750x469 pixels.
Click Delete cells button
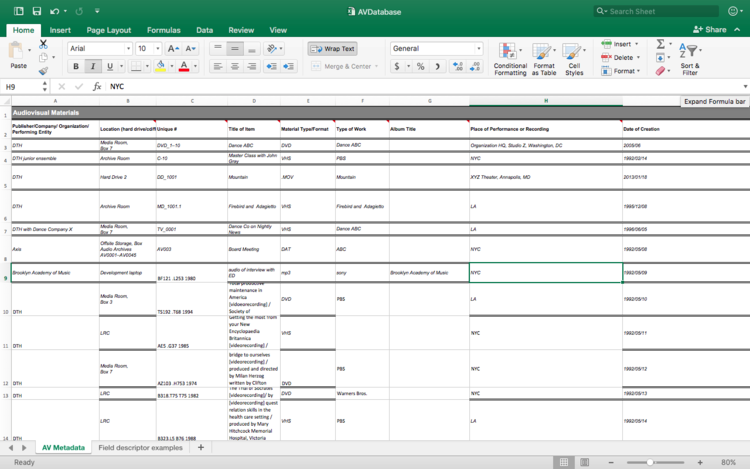tap(621, 57)
